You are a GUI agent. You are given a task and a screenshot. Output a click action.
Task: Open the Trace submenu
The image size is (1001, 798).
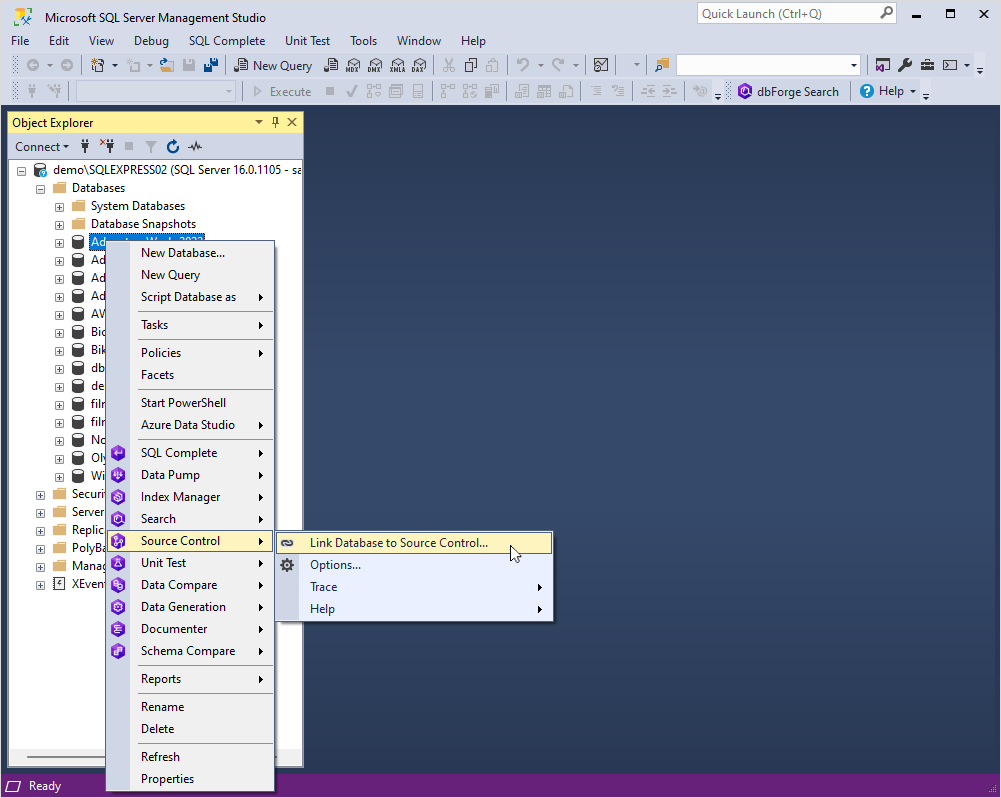414,587
